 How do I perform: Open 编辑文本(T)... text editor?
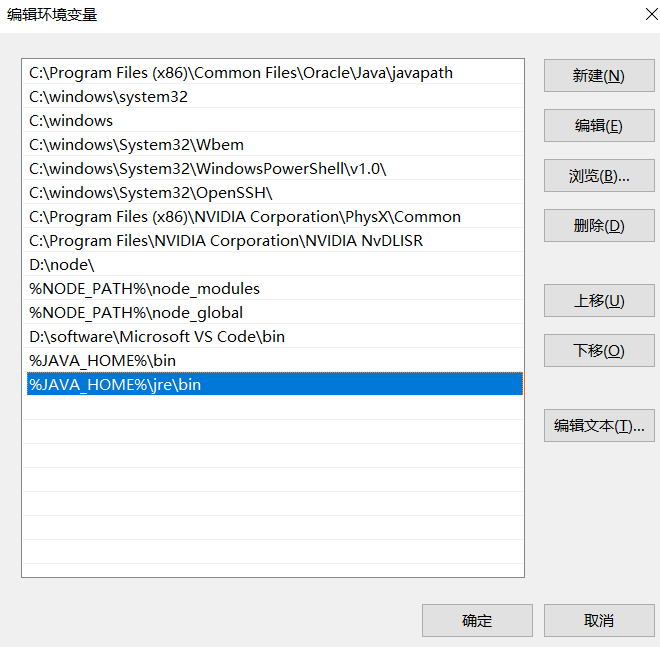pyautogui.click(x=599, y=426)
